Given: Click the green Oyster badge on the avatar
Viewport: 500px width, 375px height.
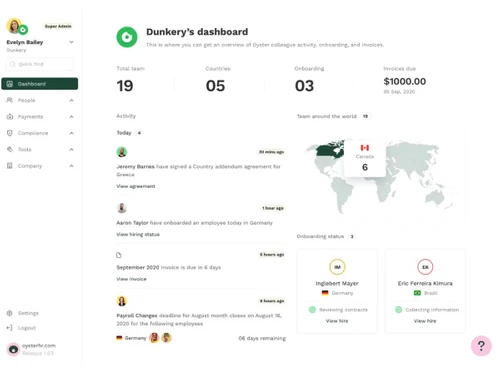Looking at the screenshot, I should coord(23,30).
